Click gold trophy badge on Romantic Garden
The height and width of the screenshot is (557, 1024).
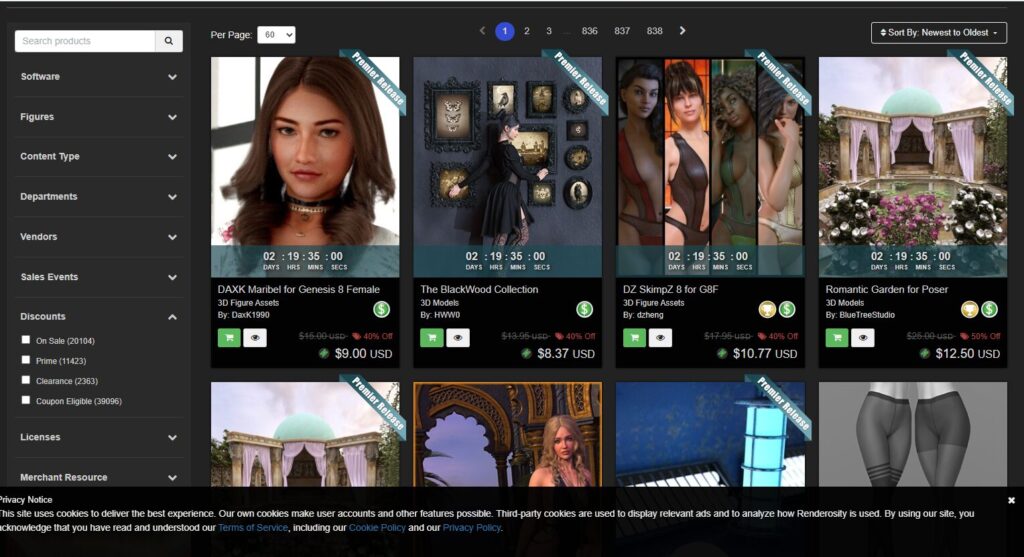(969, 309)
